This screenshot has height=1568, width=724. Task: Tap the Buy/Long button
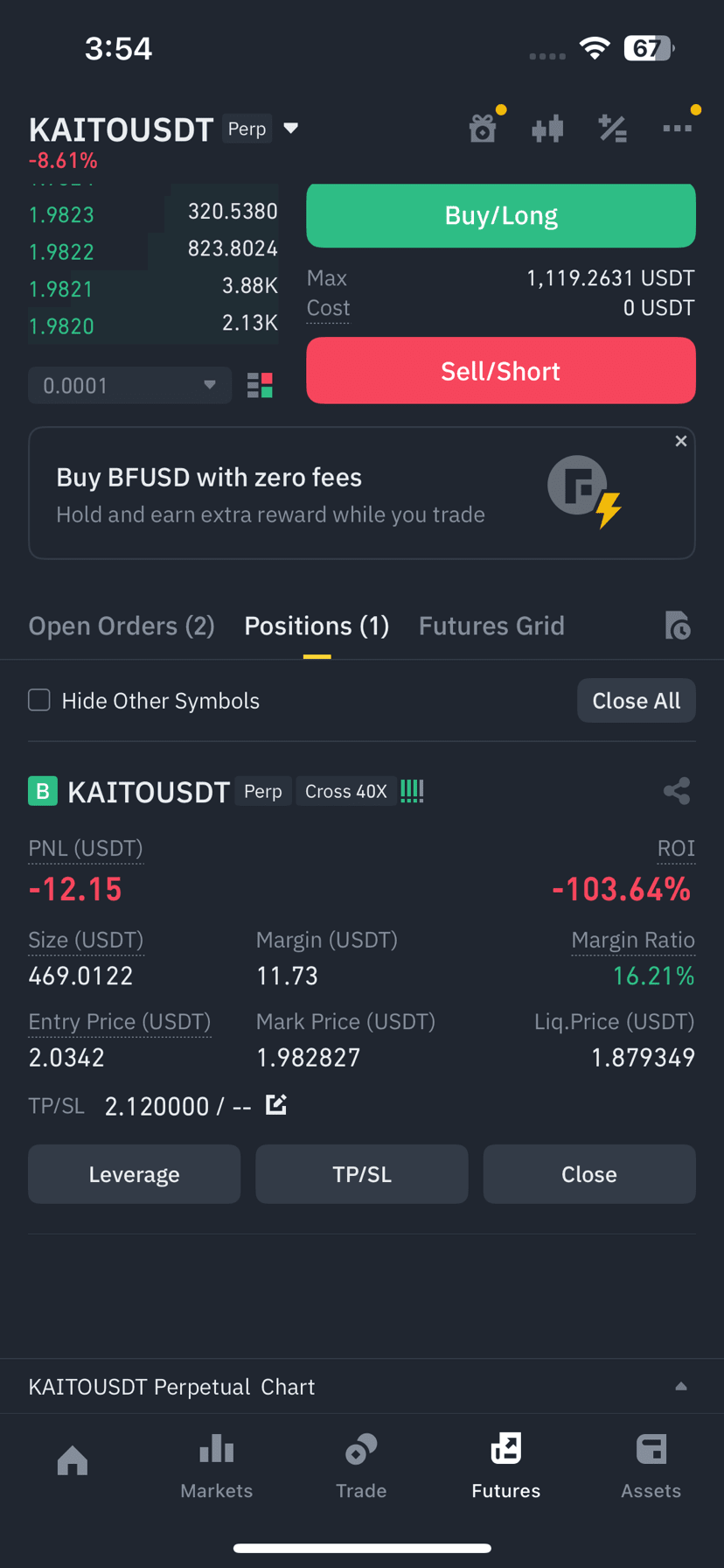tap(501, 215)
